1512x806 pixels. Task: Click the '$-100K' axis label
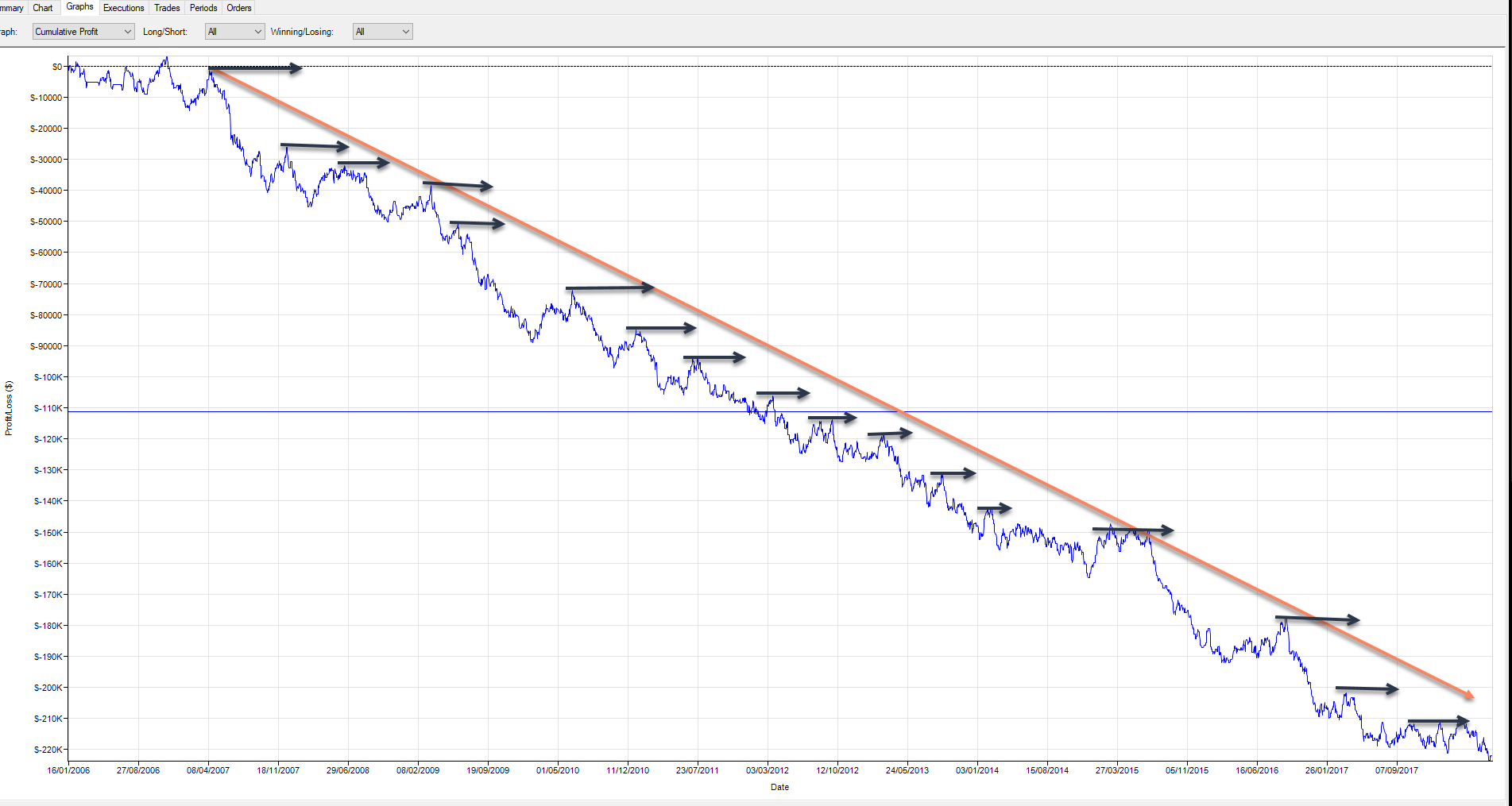pyautogui.click(x=48, y=377)
